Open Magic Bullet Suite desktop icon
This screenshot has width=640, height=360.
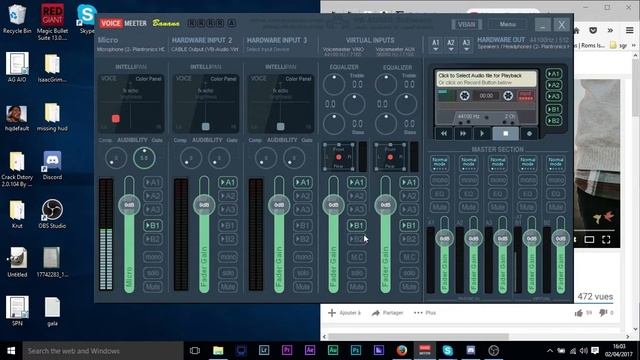point(52,22)
